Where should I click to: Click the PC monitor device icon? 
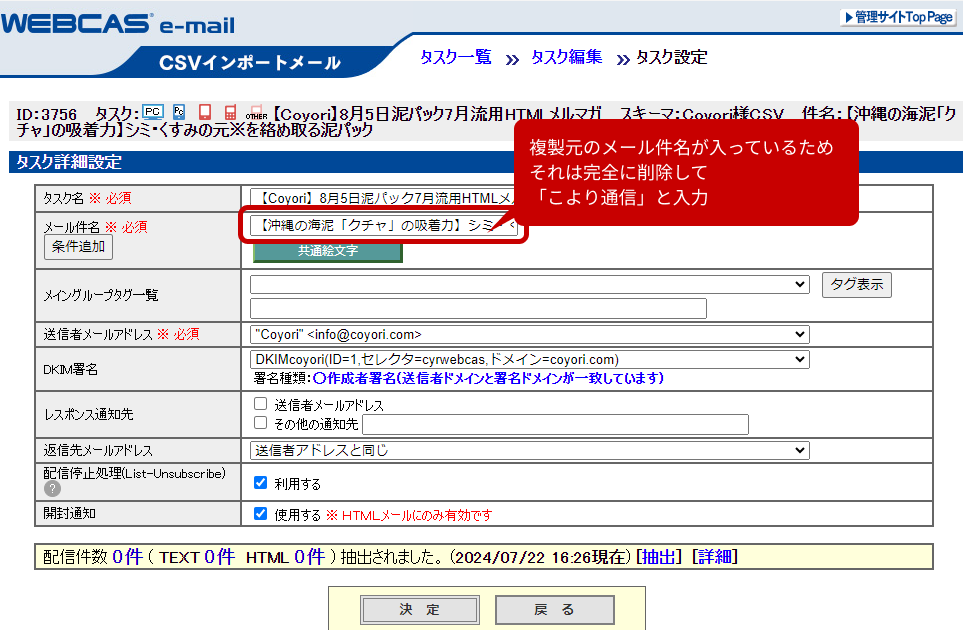(x=152, y=112)
